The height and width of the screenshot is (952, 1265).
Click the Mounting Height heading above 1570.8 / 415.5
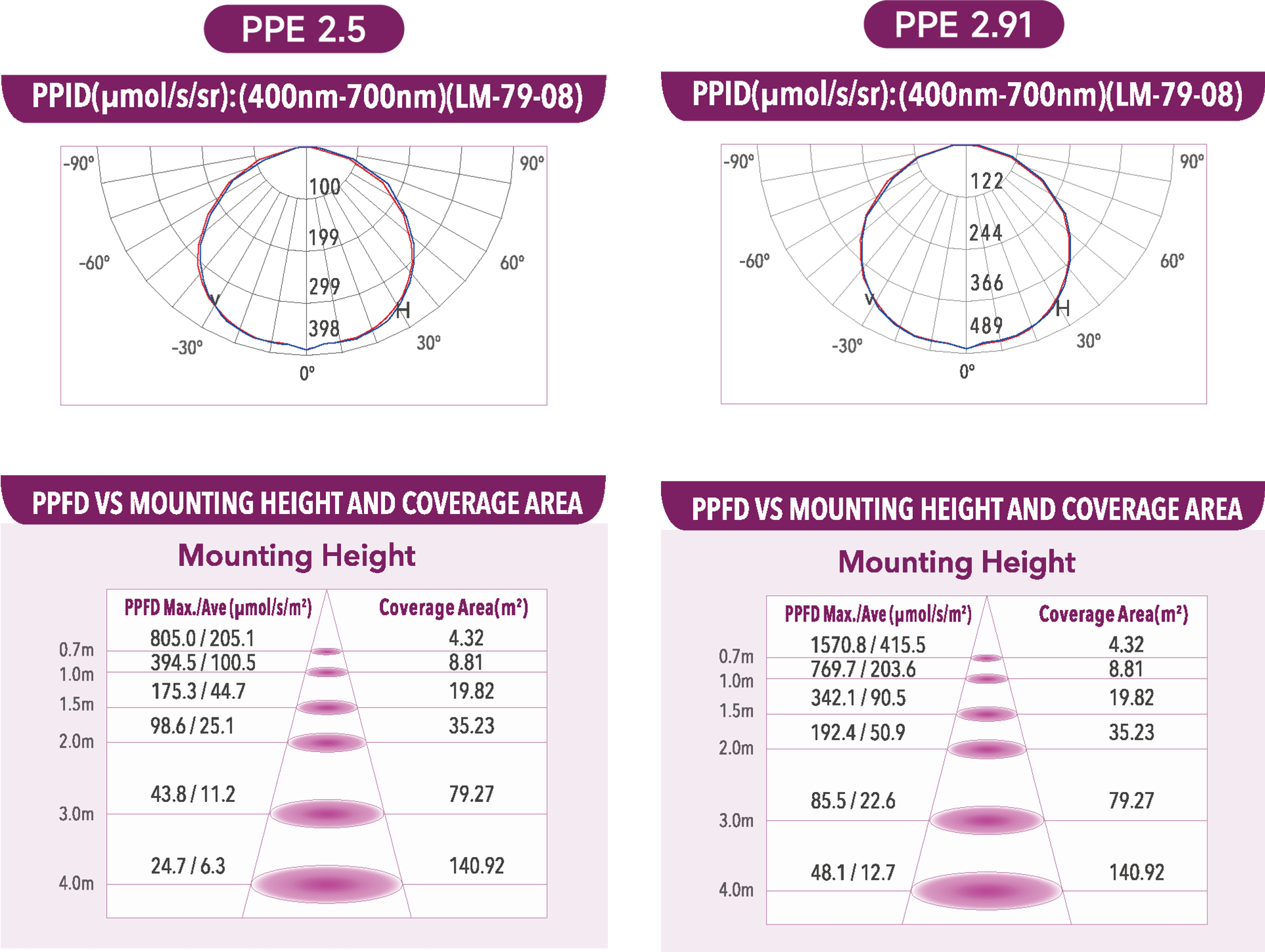[957, 562]
